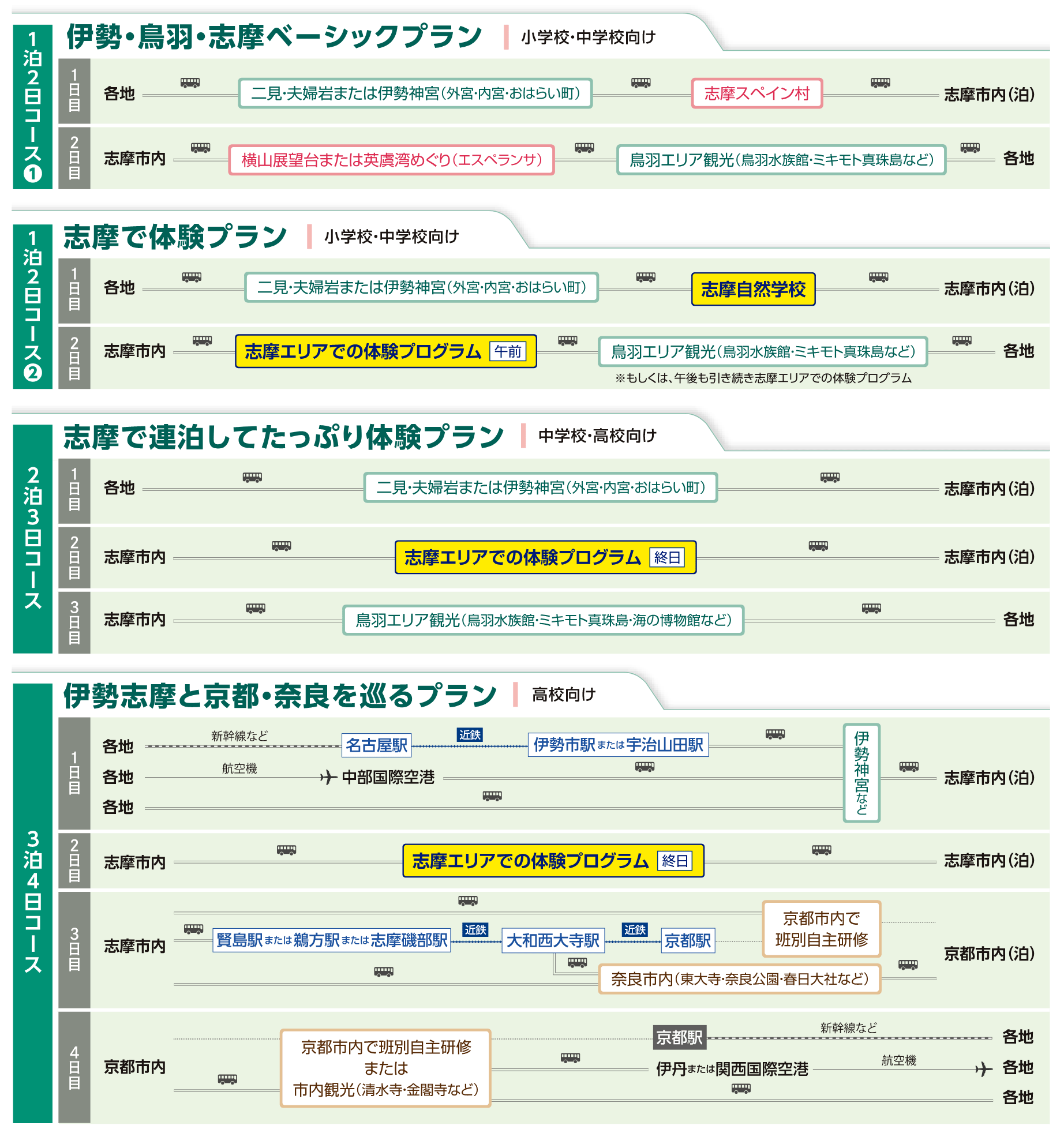
Task: Click dark 京都駅 label on day 4
Action: pos(680,1037)
